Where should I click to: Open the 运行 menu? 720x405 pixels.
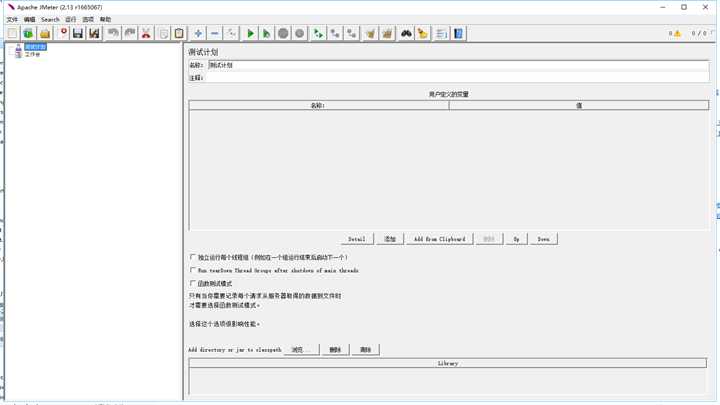click(70, 19)
